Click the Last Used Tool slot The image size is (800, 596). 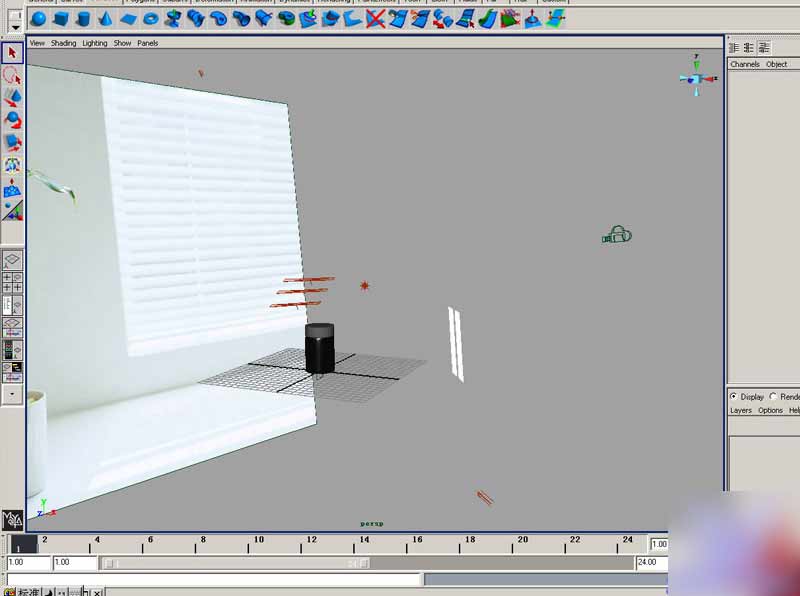pyautogui.click(x=12, y=210)
